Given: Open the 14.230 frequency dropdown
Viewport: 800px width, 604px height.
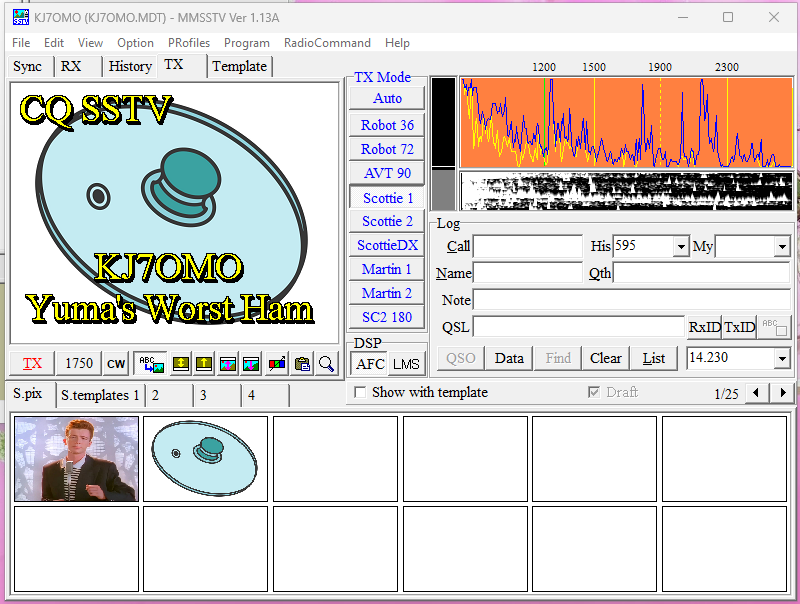Looking at the screenshot, I should [781, 358].
